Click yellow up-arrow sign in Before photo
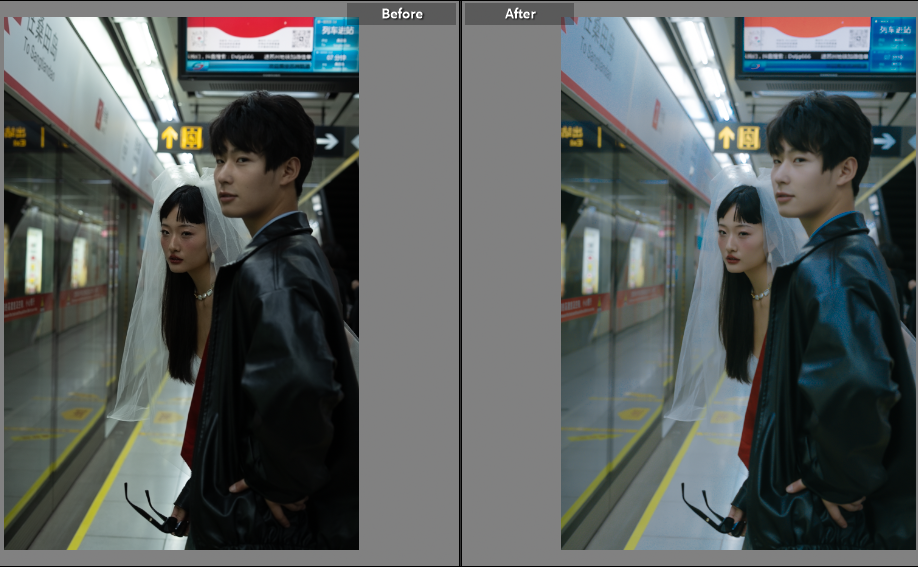This screenshot has height=567, width=918. 169,138
